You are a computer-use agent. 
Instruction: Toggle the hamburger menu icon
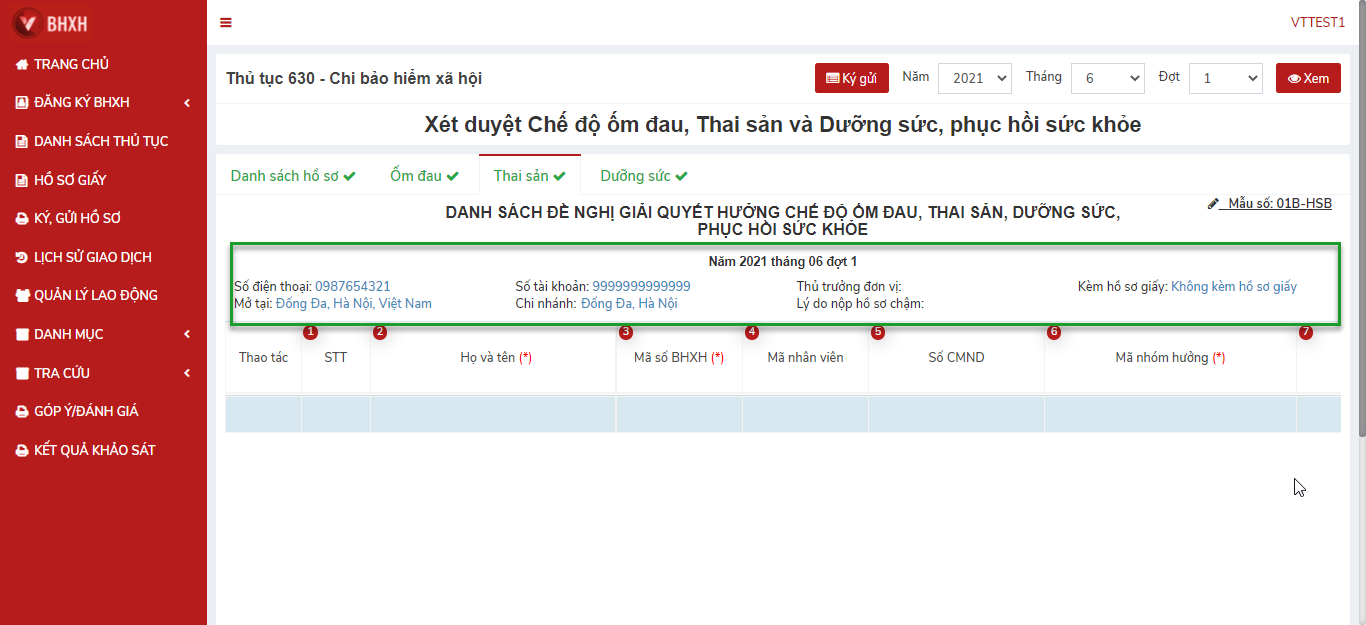(226, 23)
